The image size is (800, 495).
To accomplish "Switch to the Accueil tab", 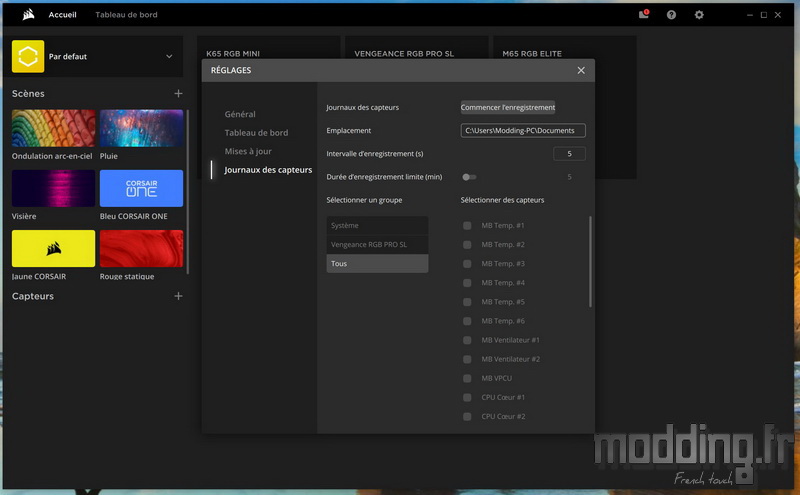I will point(62,15).
